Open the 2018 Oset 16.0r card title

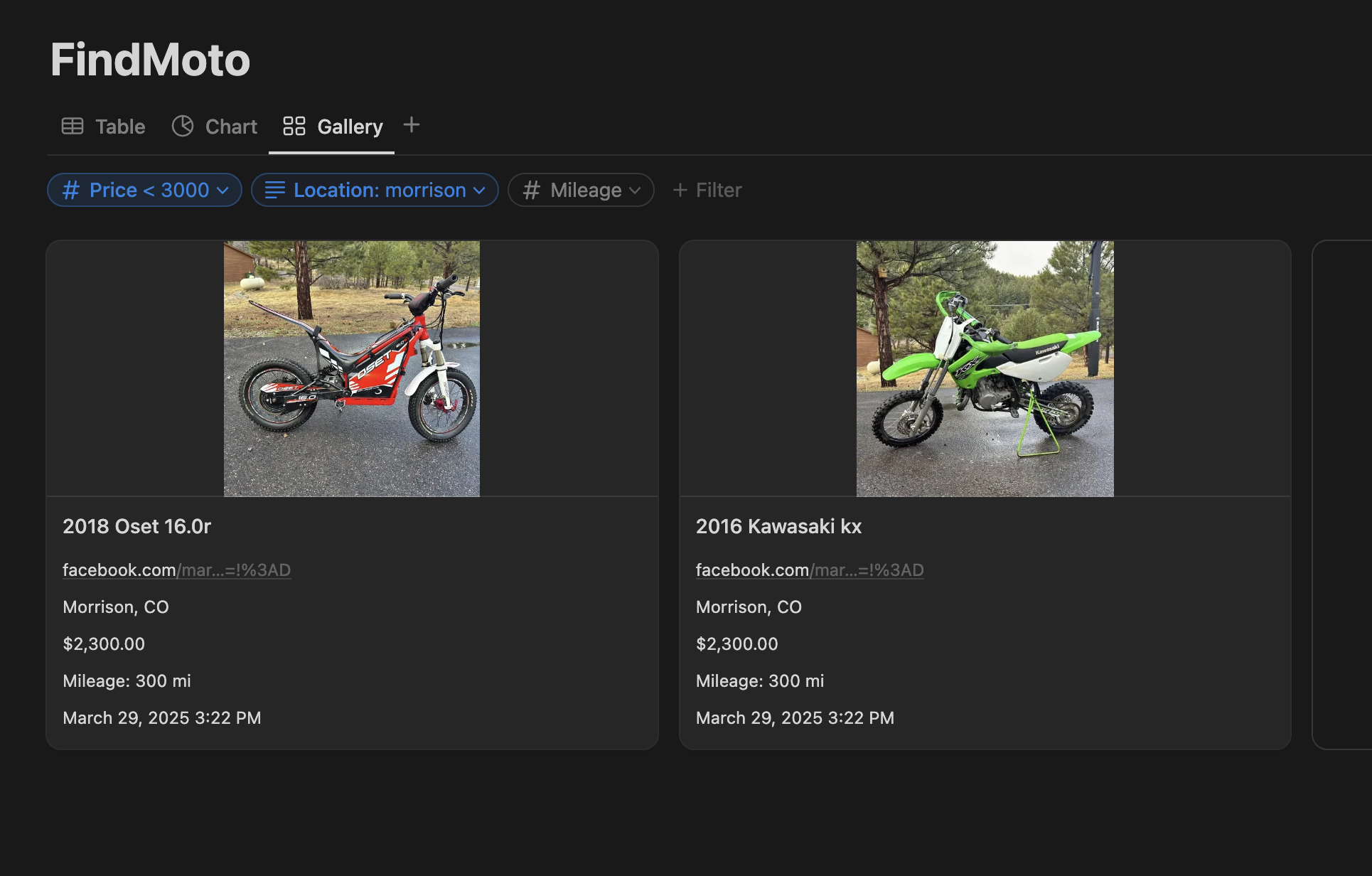pyautogui.click(x=136, y=526)
